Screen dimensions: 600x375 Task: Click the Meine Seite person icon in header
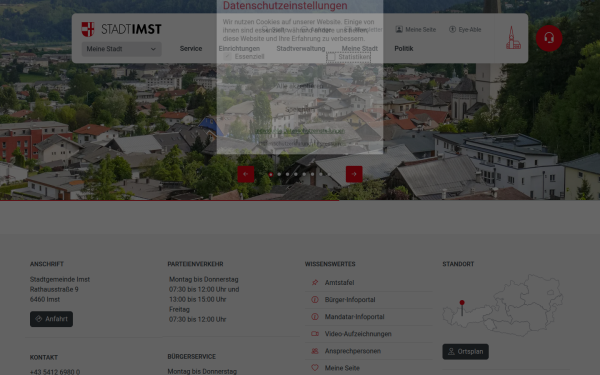pos(399,29)
